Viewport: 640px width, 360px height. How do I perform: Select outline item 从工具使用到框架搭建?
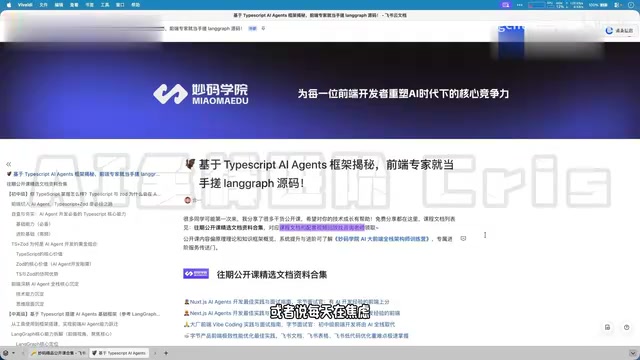click(x=64, y=324)
